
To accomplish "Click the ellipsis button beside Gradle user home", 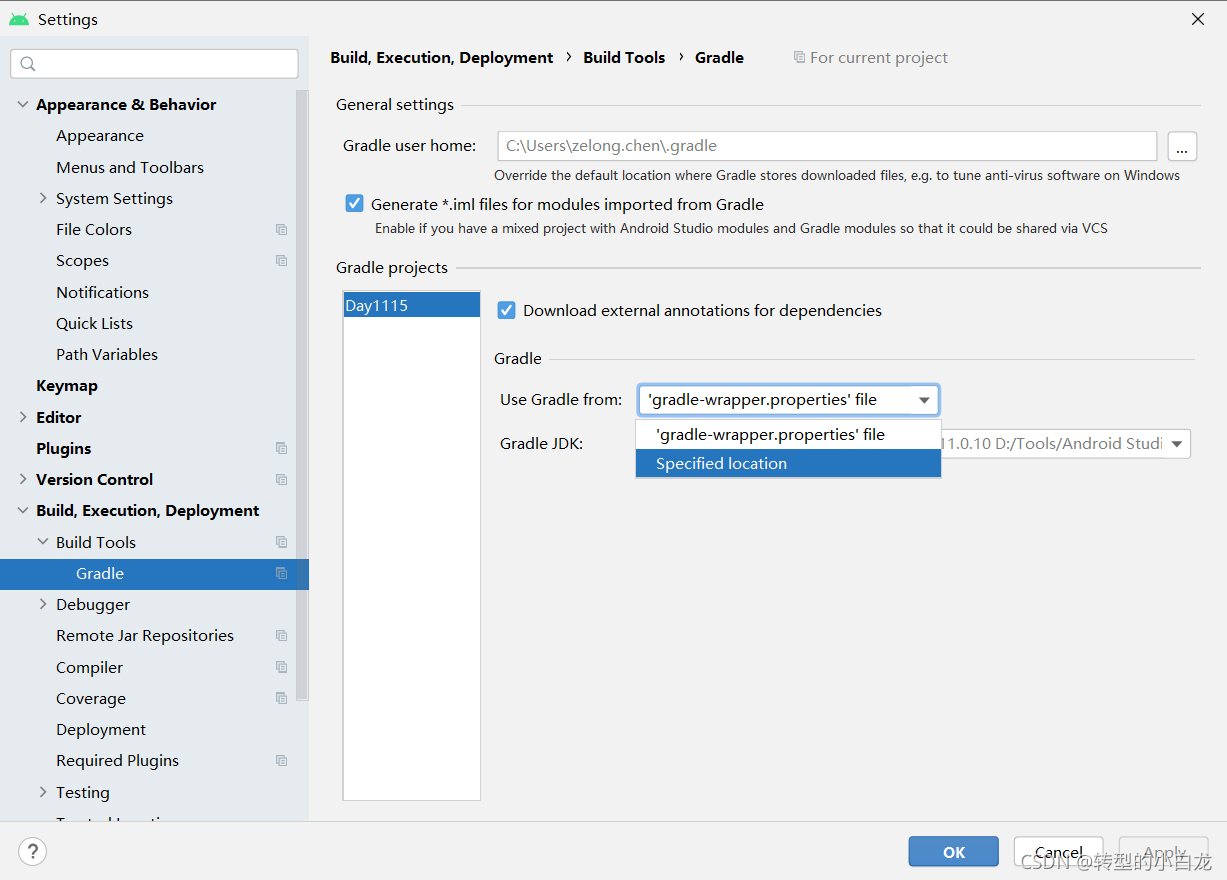I will coord(1181,145).
